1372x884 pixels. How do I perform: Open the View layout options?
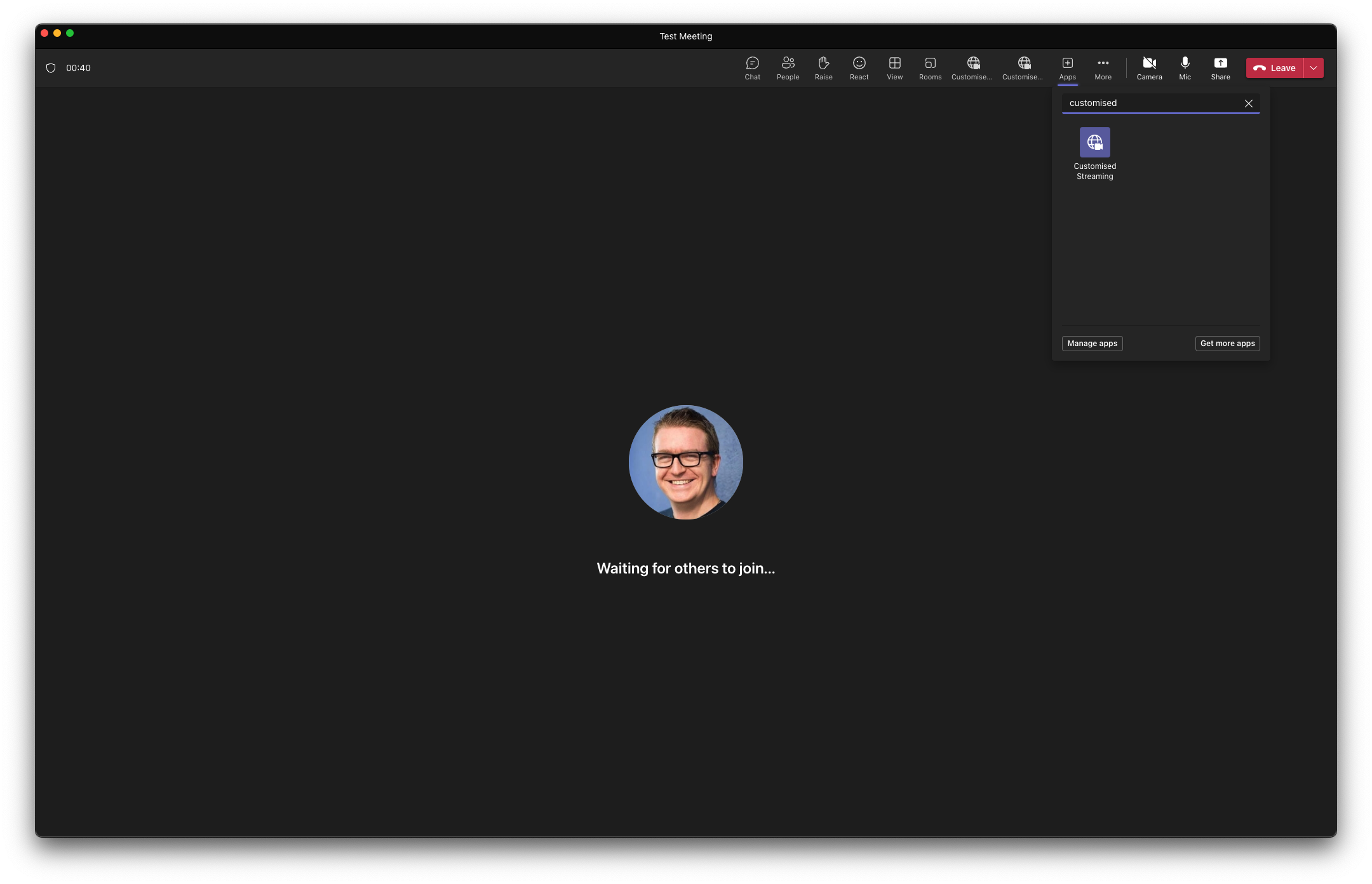[x=894, y=68]
